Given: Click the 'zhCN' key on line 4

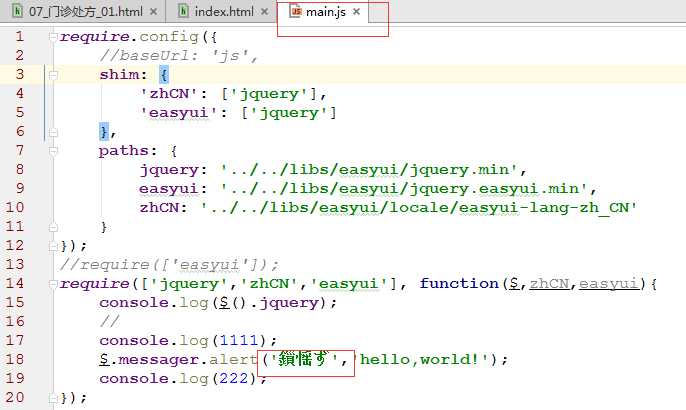Looking at the screenshot, I should point(169,94).
